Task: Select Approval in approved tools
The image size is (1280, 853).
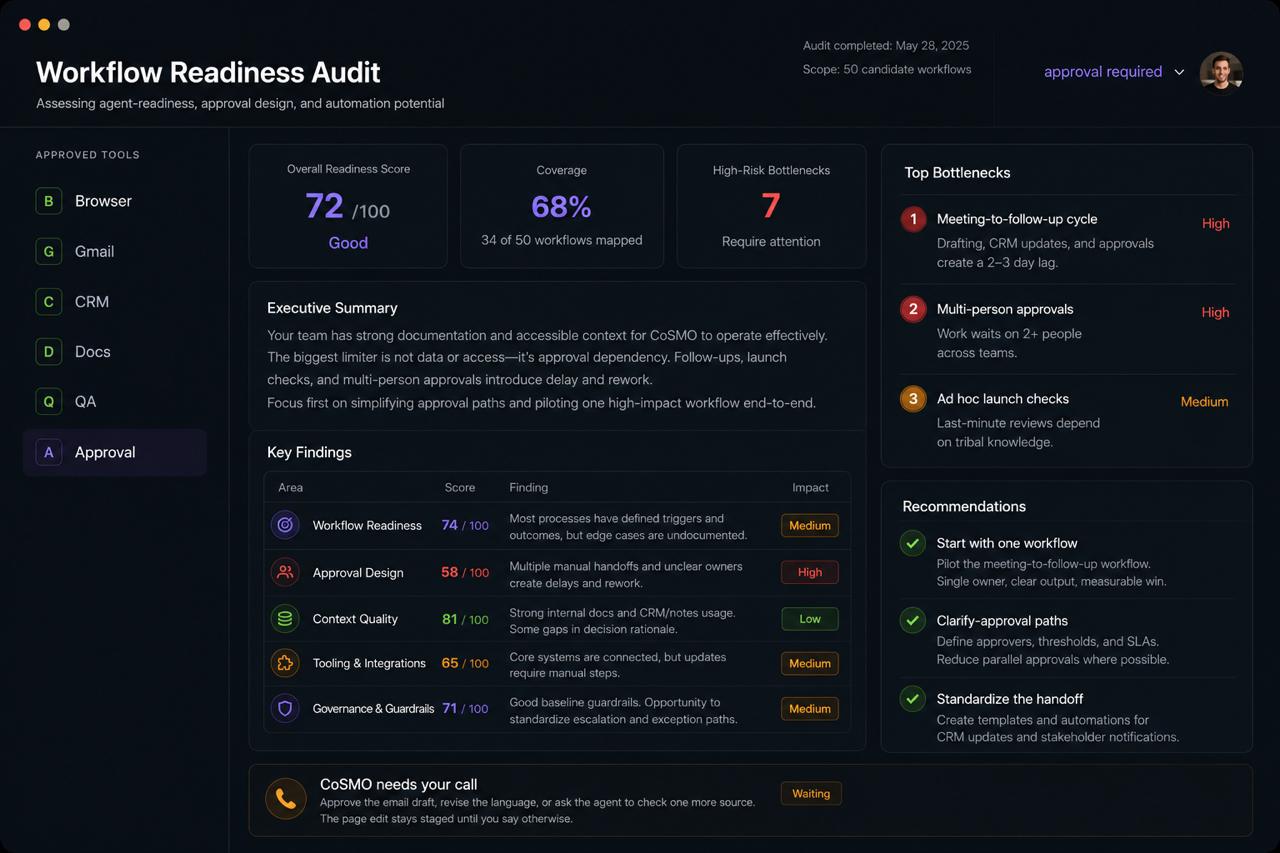Action: [x=115, y=452]
